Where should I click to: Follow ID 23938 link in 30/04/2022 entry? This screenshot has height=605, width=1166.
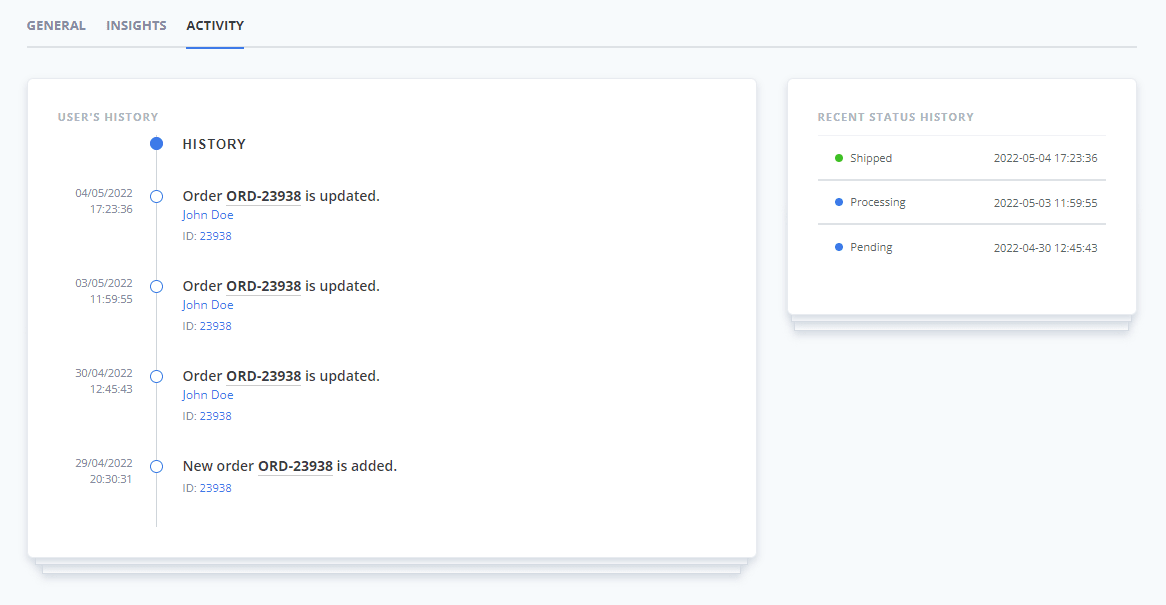coord(216,416)
